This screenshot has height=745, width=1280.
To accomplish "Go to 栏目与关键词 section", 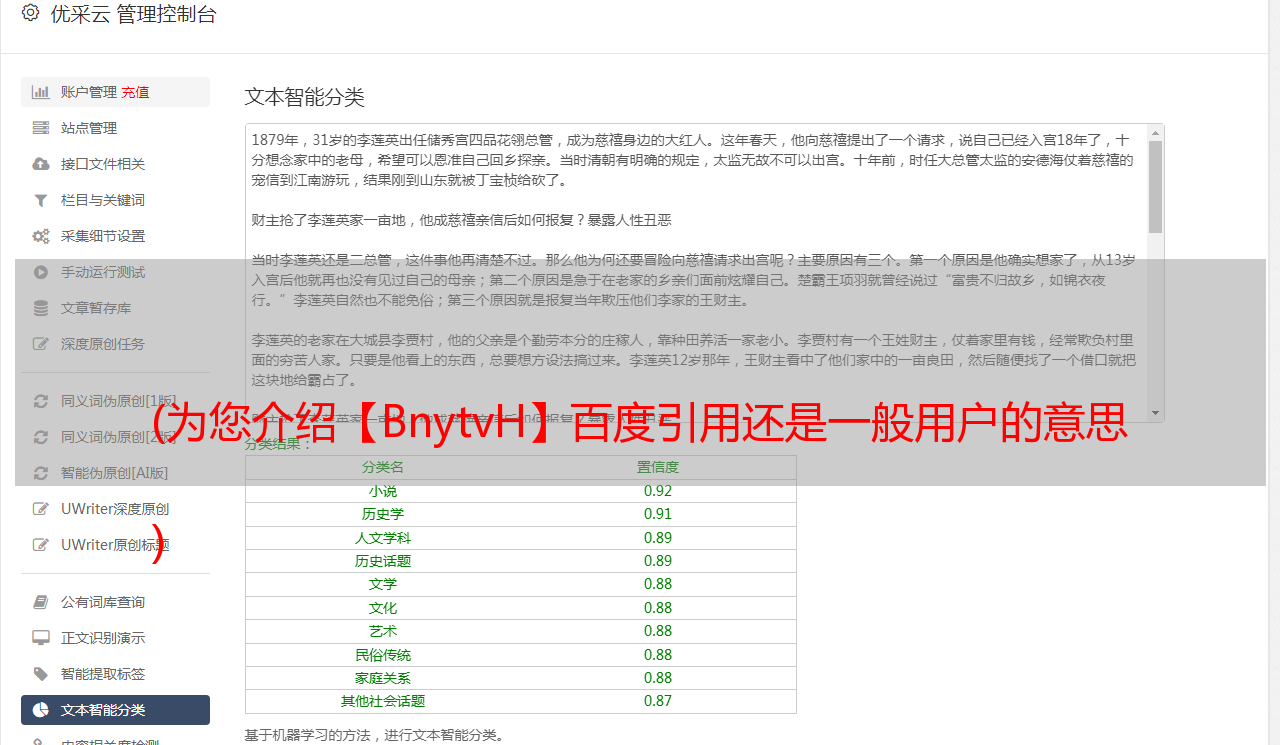I will pyautogui.click(x=115, y=200).
